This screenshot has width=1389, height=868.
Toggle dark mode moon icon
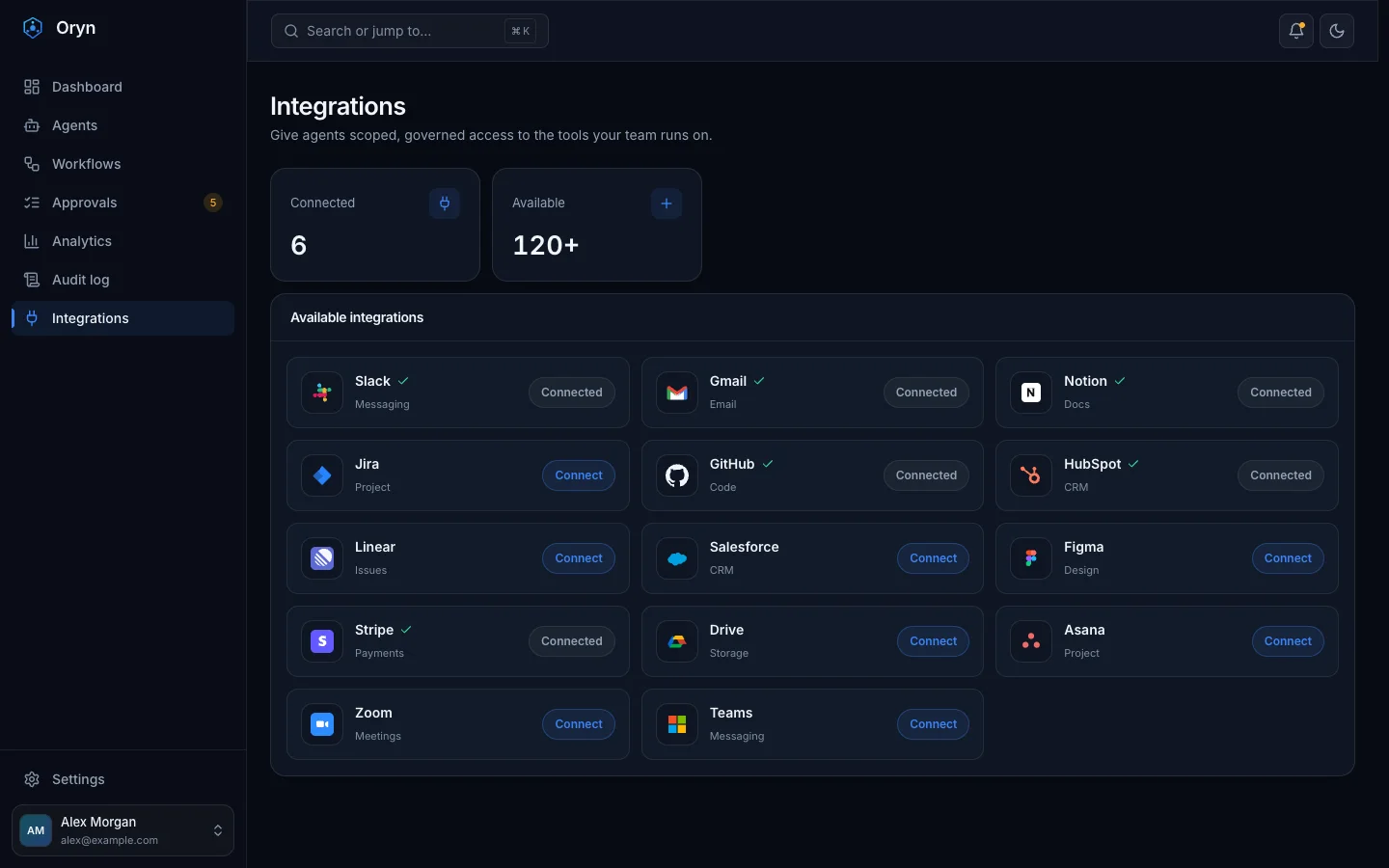[1337, 31]
